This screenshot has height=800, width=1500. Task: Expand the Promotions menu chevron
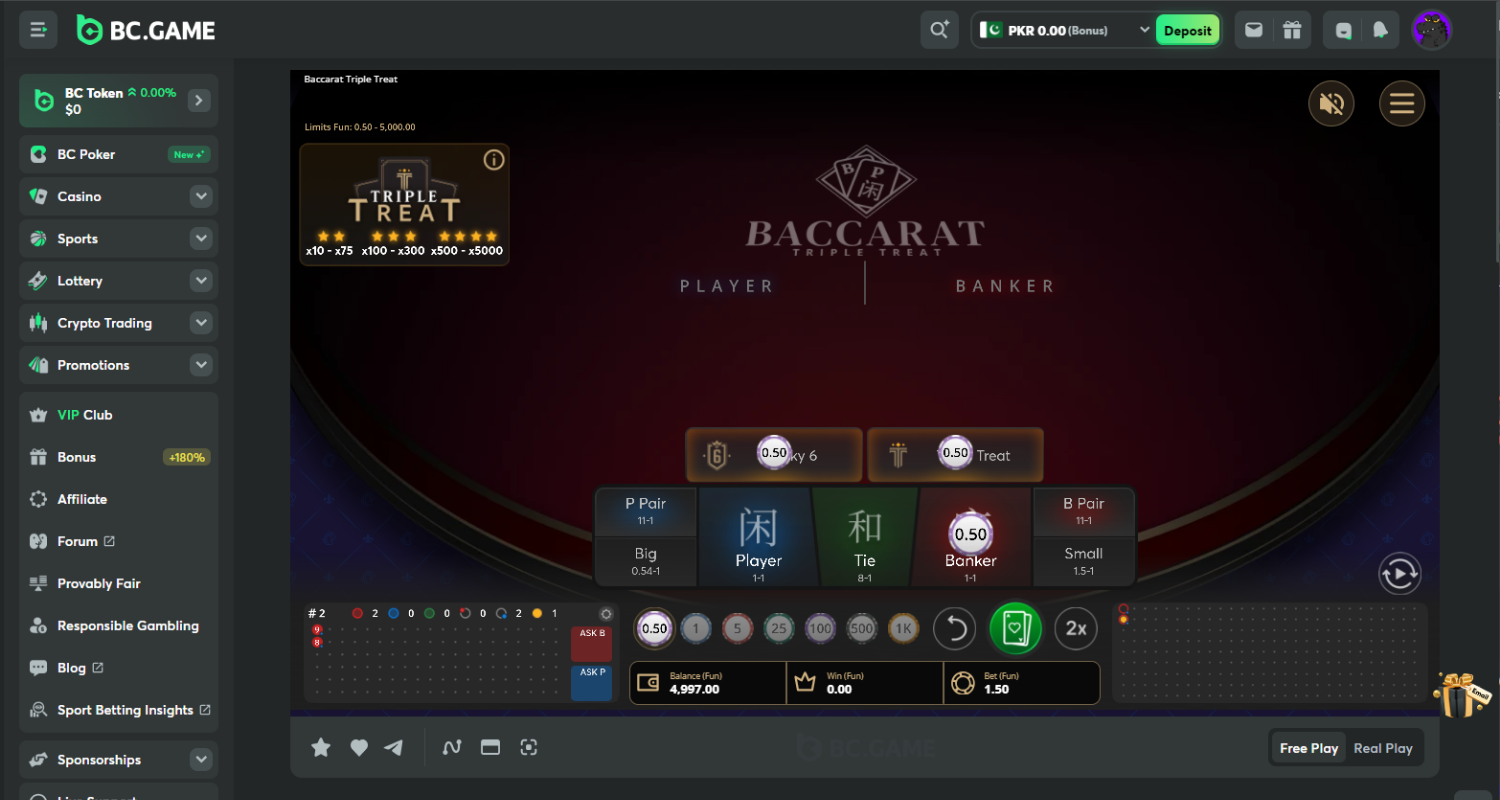click(x=202, y=364)
